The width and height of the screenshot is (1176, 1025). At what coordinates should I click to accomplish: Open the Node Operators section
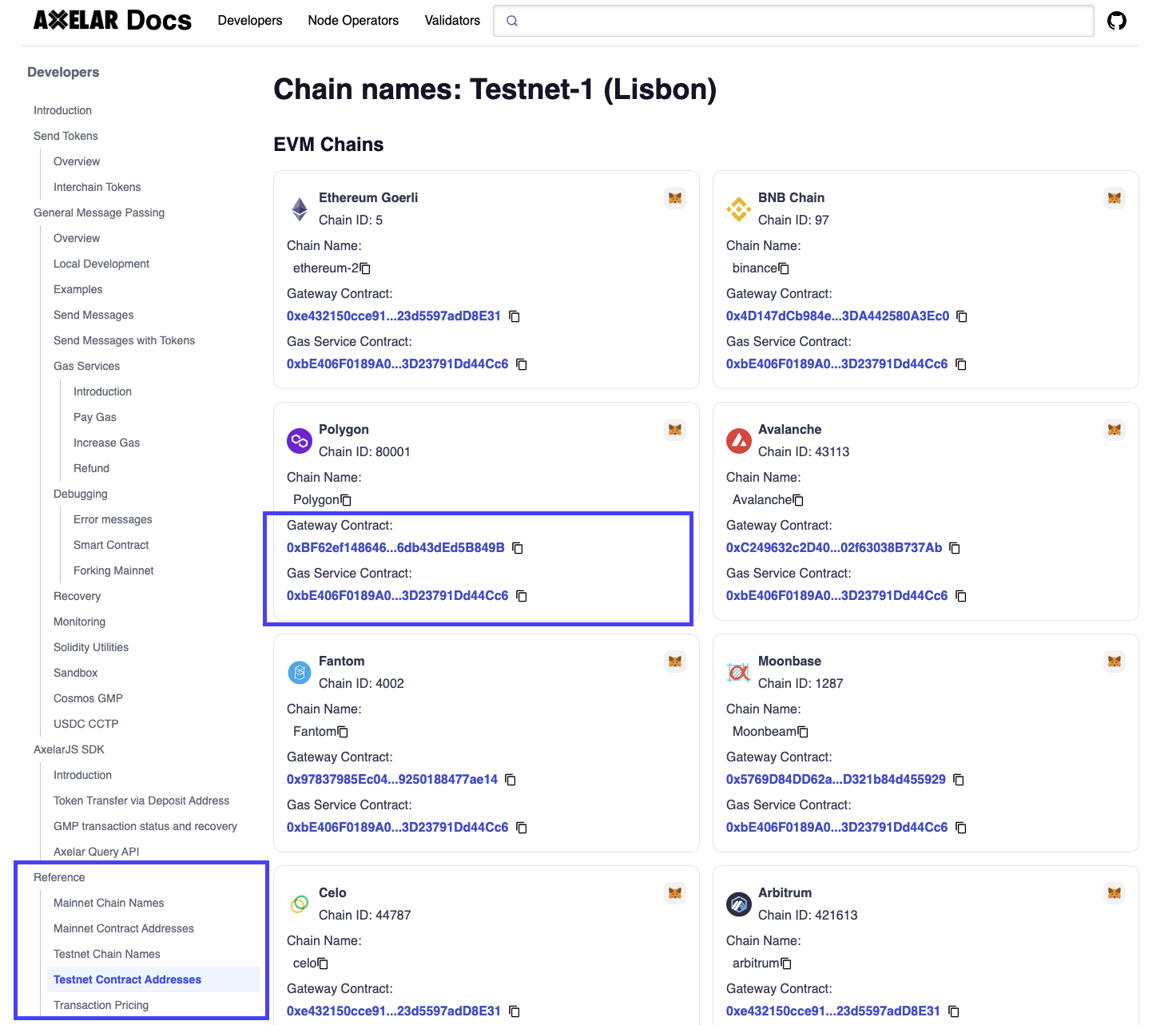(352, 20)
